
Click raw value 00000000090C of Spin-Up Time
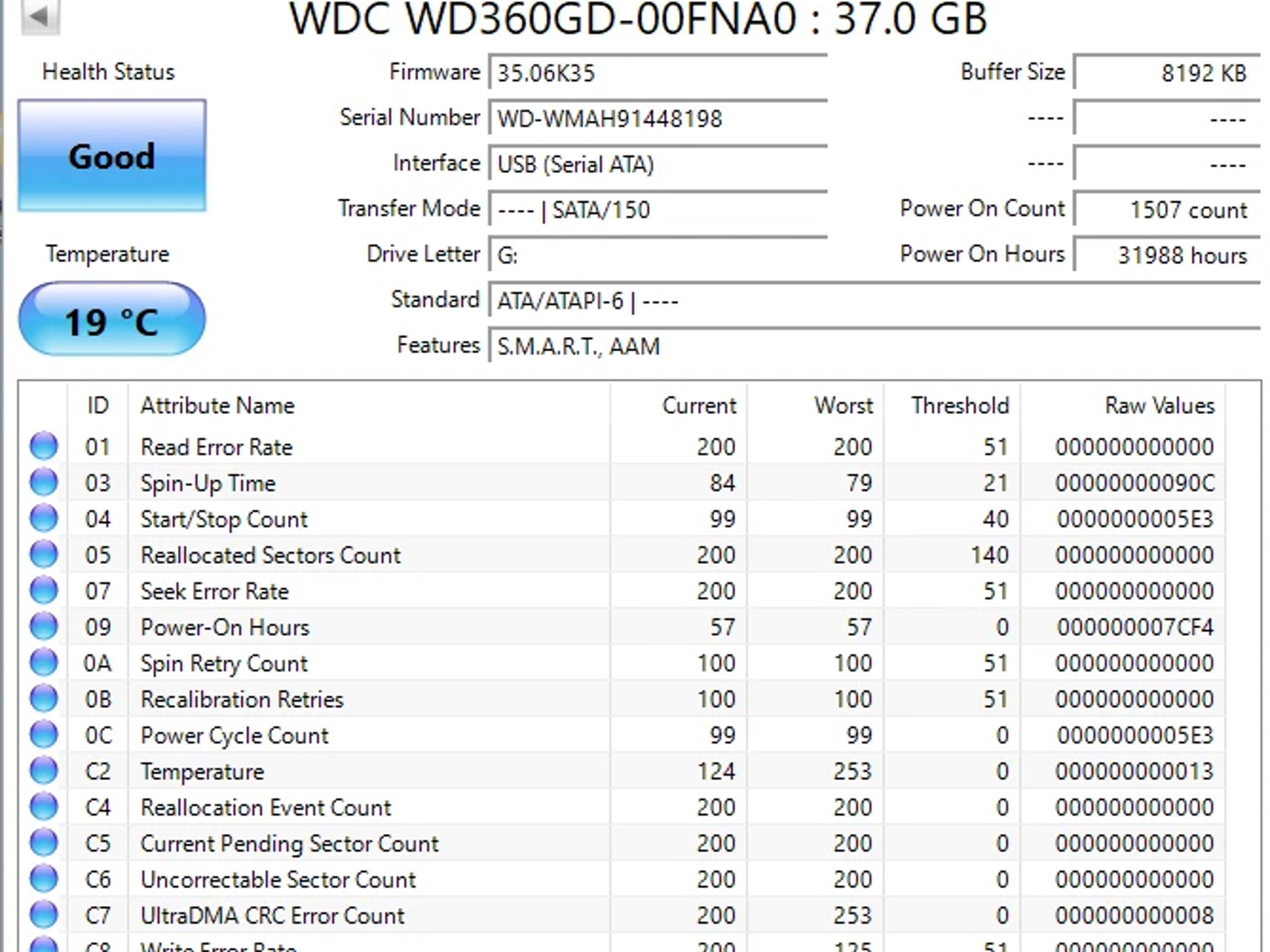(x=1135, y=483)
